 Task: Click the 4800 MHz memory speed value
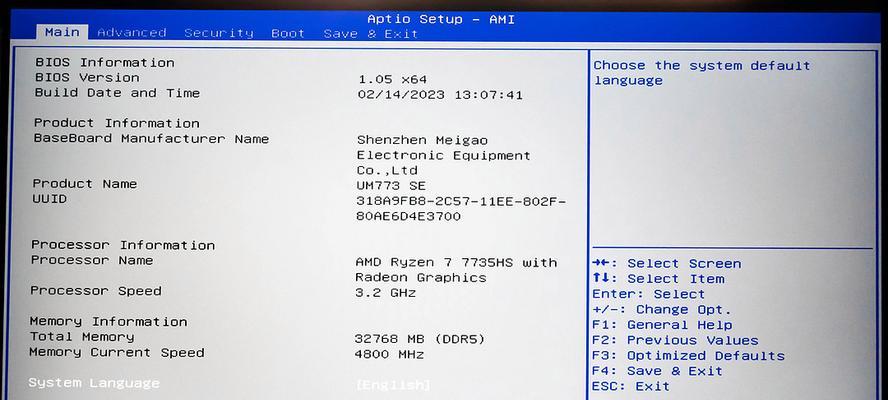click(390, 355)
